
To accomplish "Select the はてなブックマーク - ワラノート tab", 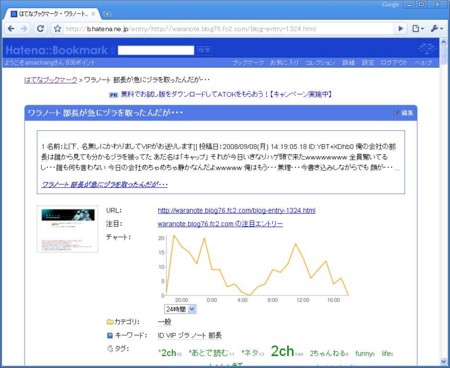I will coord(53,14).
